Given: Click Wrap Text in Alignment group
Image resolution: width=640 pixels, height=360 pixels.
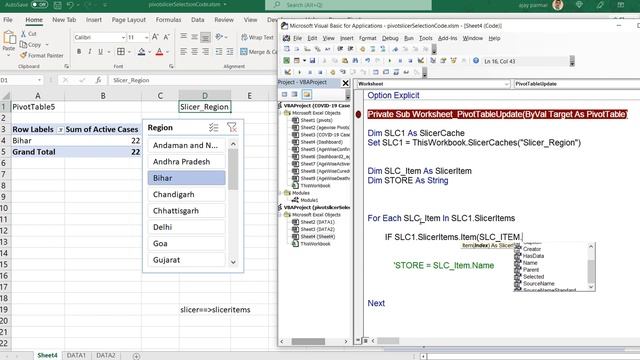Looking at the screenshot, I should coord(257,37).
